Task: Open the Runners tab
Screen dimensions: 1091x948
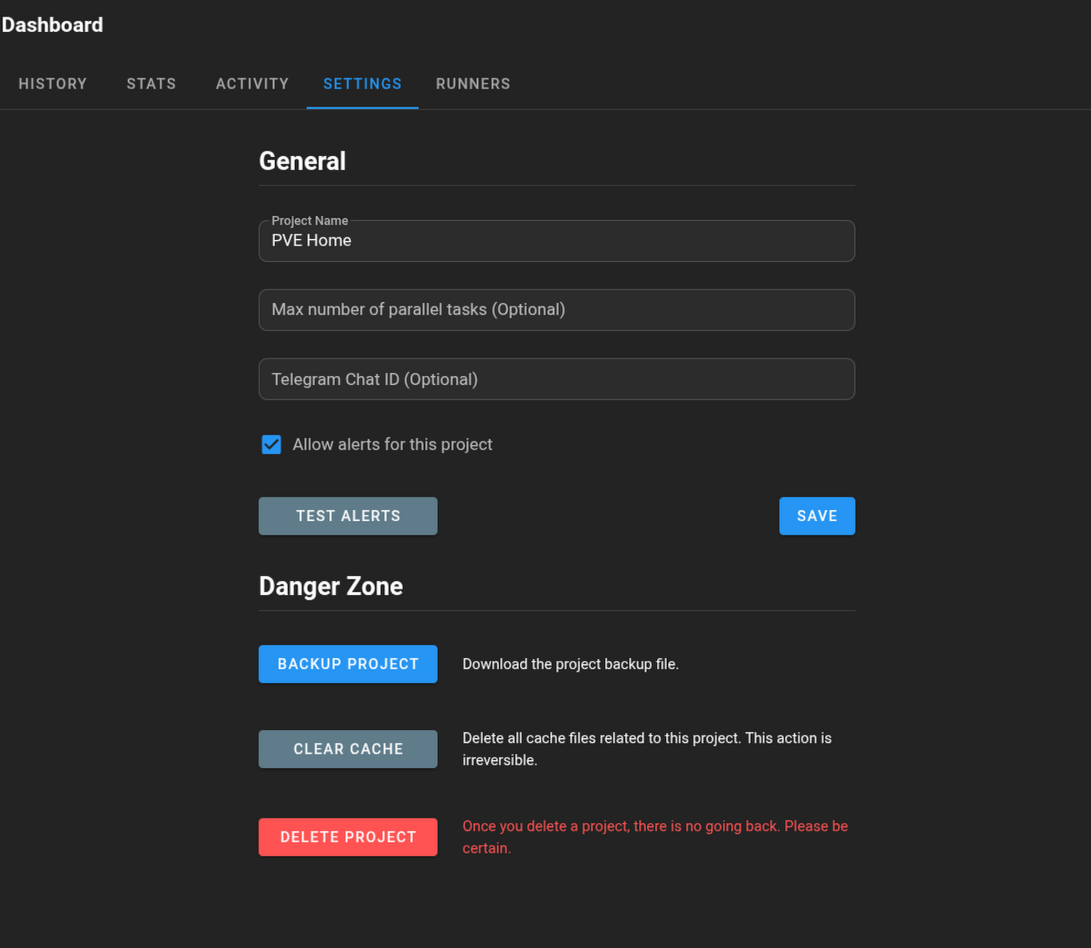Action: pyautogui.click(x=473, y=84)
